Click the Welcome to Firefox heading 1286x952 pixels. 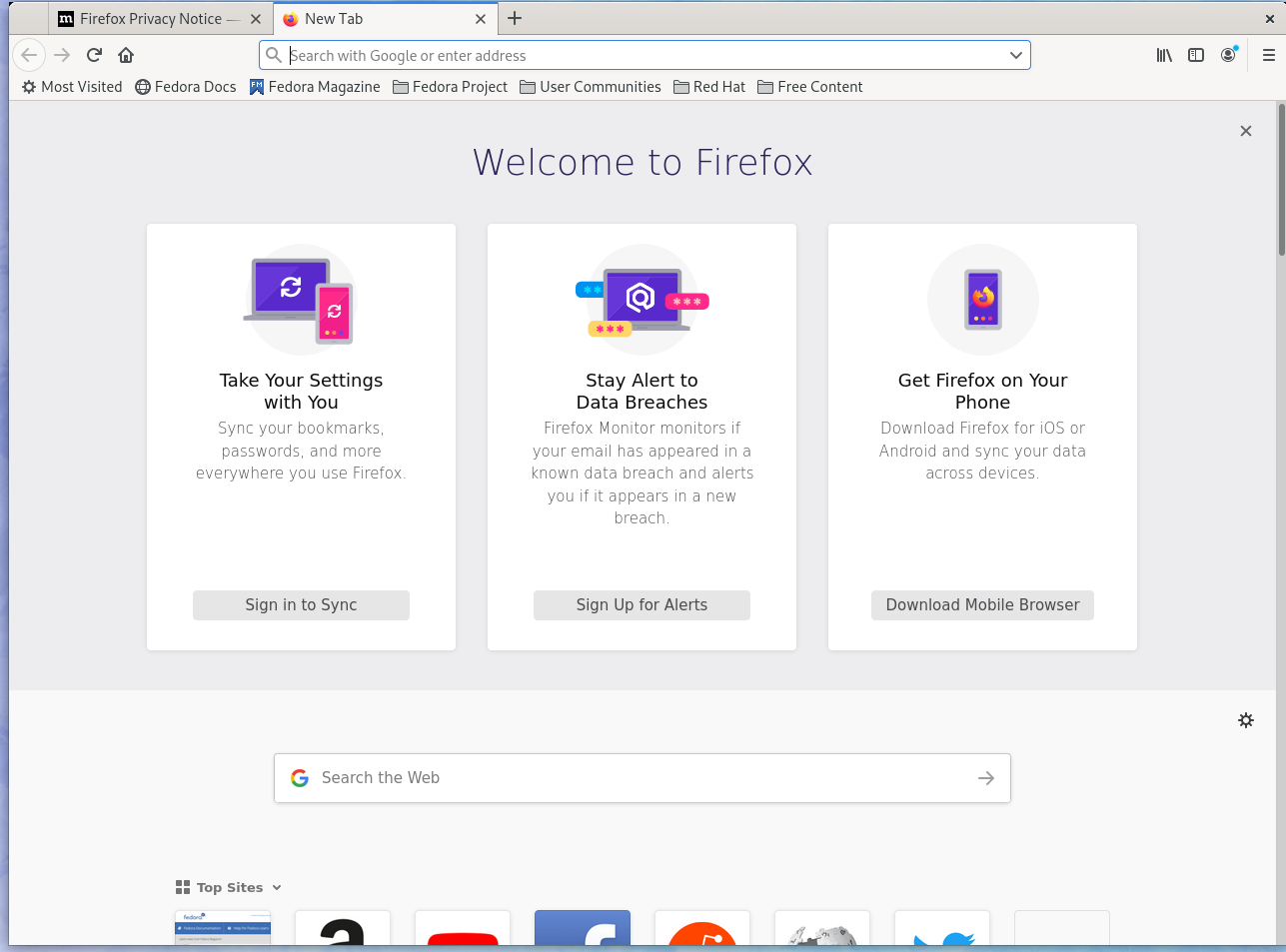coord(643,162)
